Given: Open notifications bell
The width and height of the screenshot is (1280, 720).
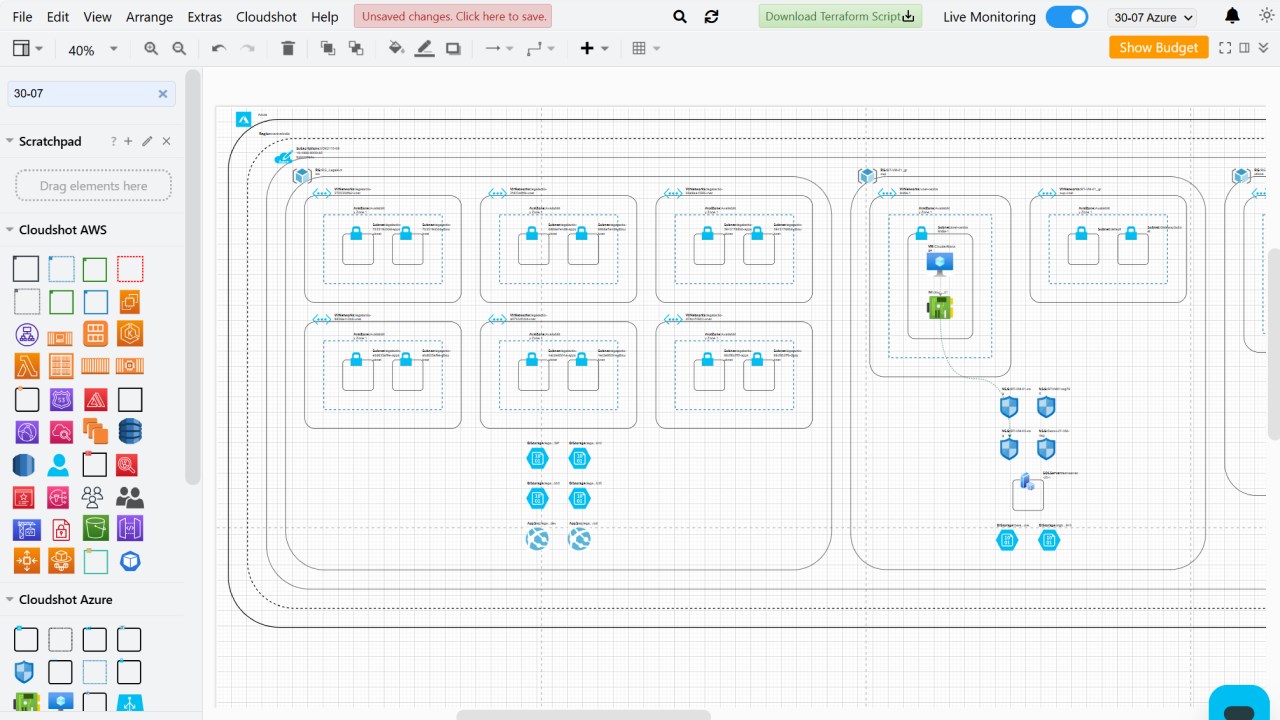Looking at the screenshot, I should (x=1232, y=16).
